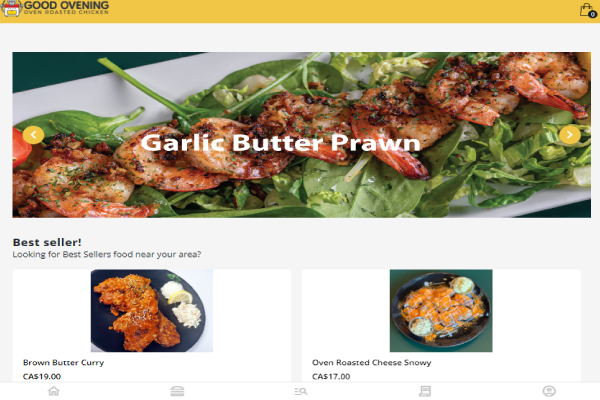Click the cart item count badge
The width and height of the screenshot is (600, 400).
(x=592, y=14)
